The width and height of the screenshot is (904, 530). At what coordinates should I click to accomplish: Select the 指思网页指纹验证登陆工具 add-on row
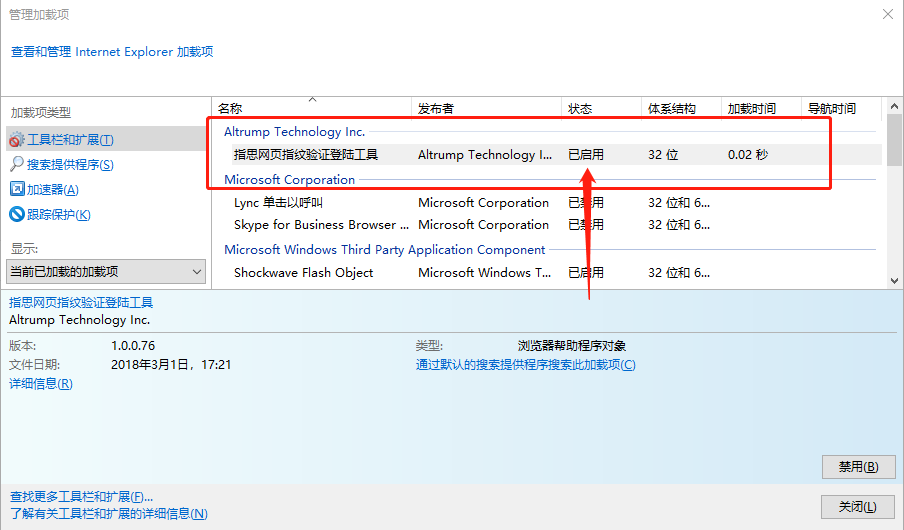click(x=556, y=155)
